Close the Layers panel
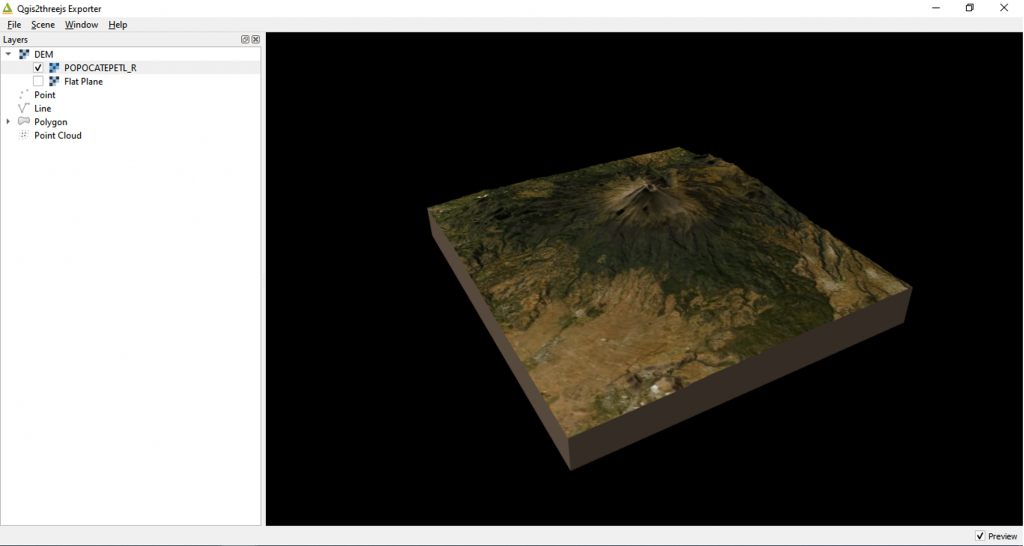1024x546 pixels. click(x=256, y=40)
